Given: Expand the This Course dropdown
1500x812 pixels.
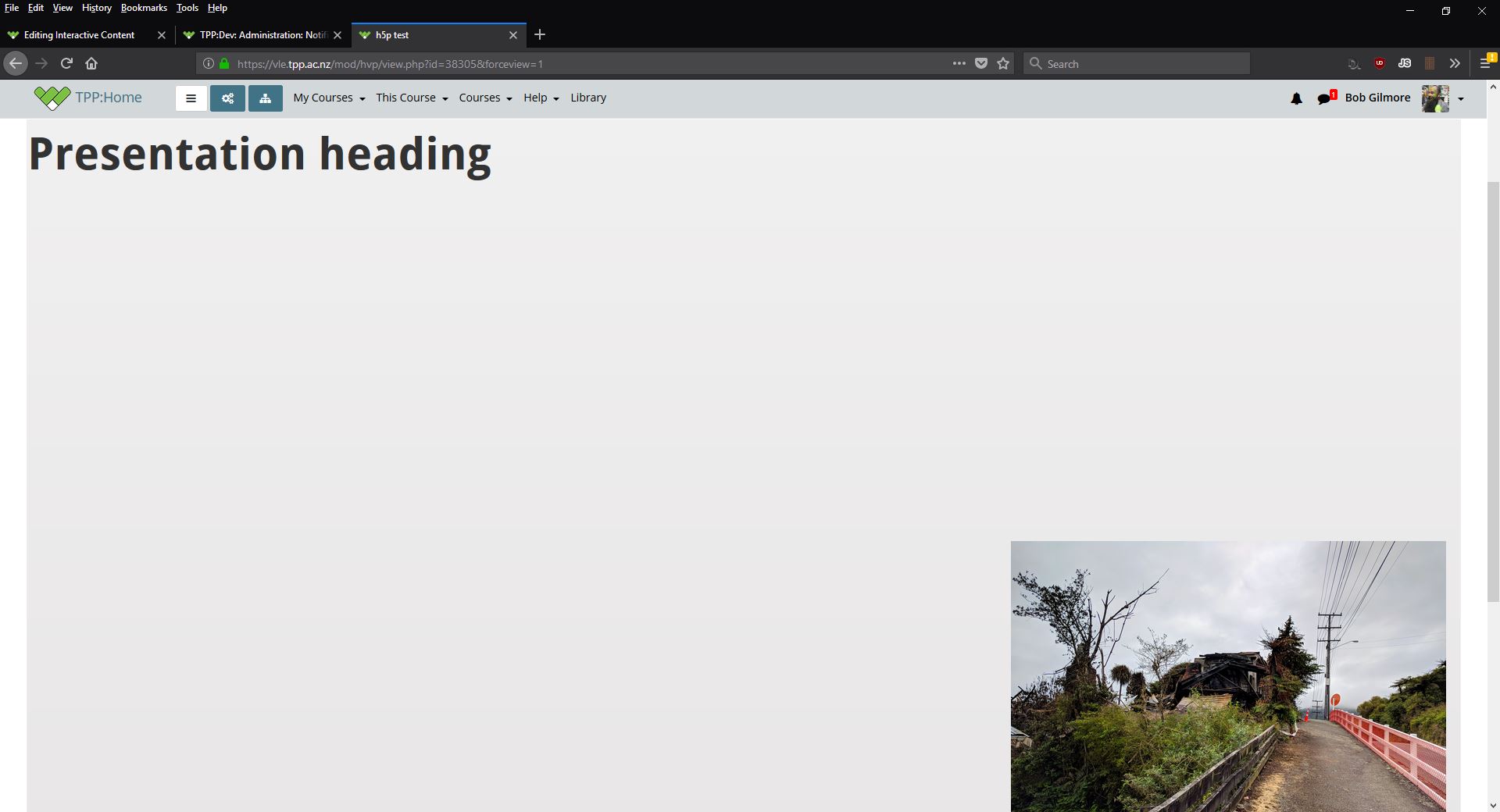Looking at the screenshot, I should 412,98.
